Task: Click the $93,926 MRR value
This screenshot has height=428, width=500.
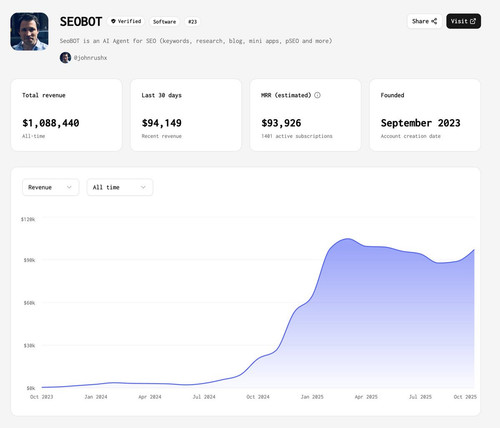Action: (x=281, y=123)
